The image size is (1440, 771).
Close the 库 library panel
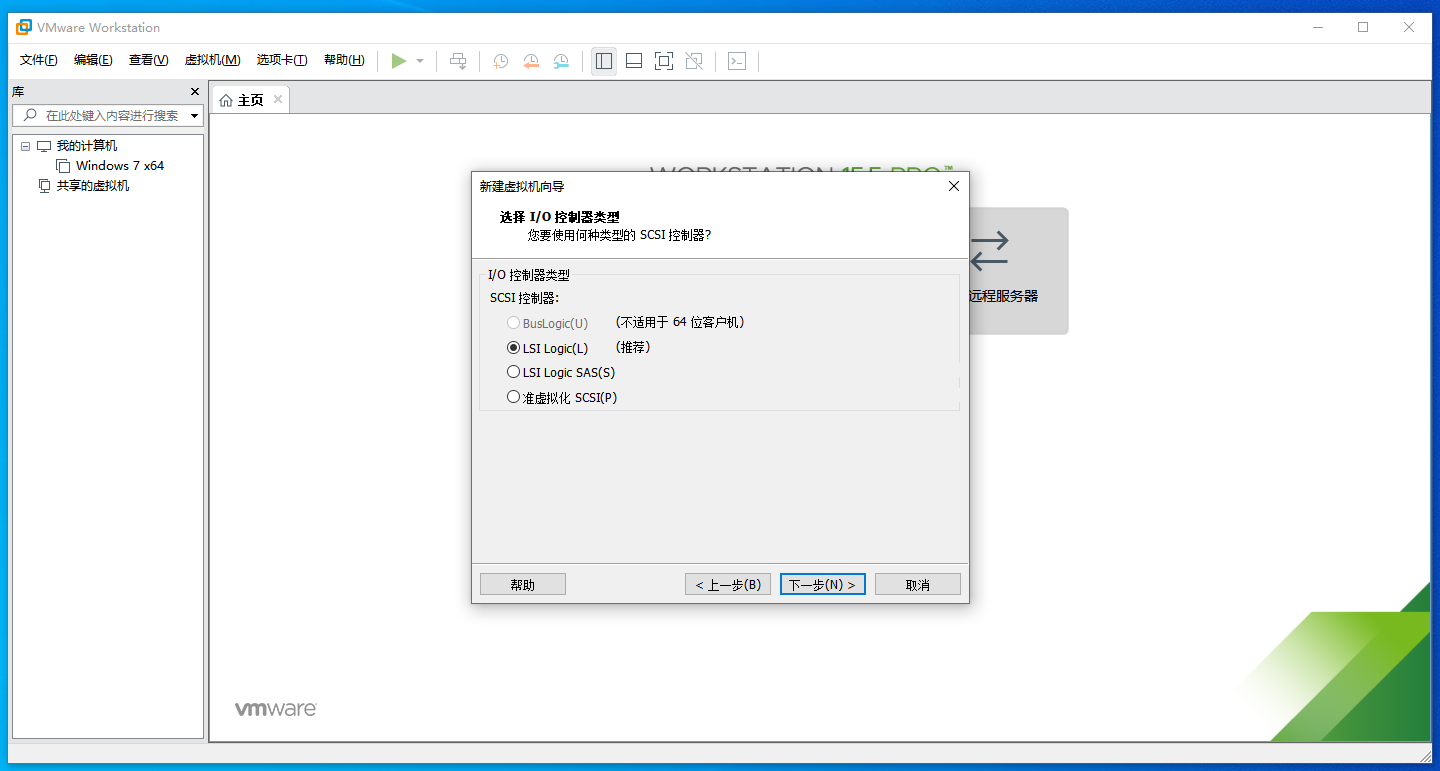195,91
